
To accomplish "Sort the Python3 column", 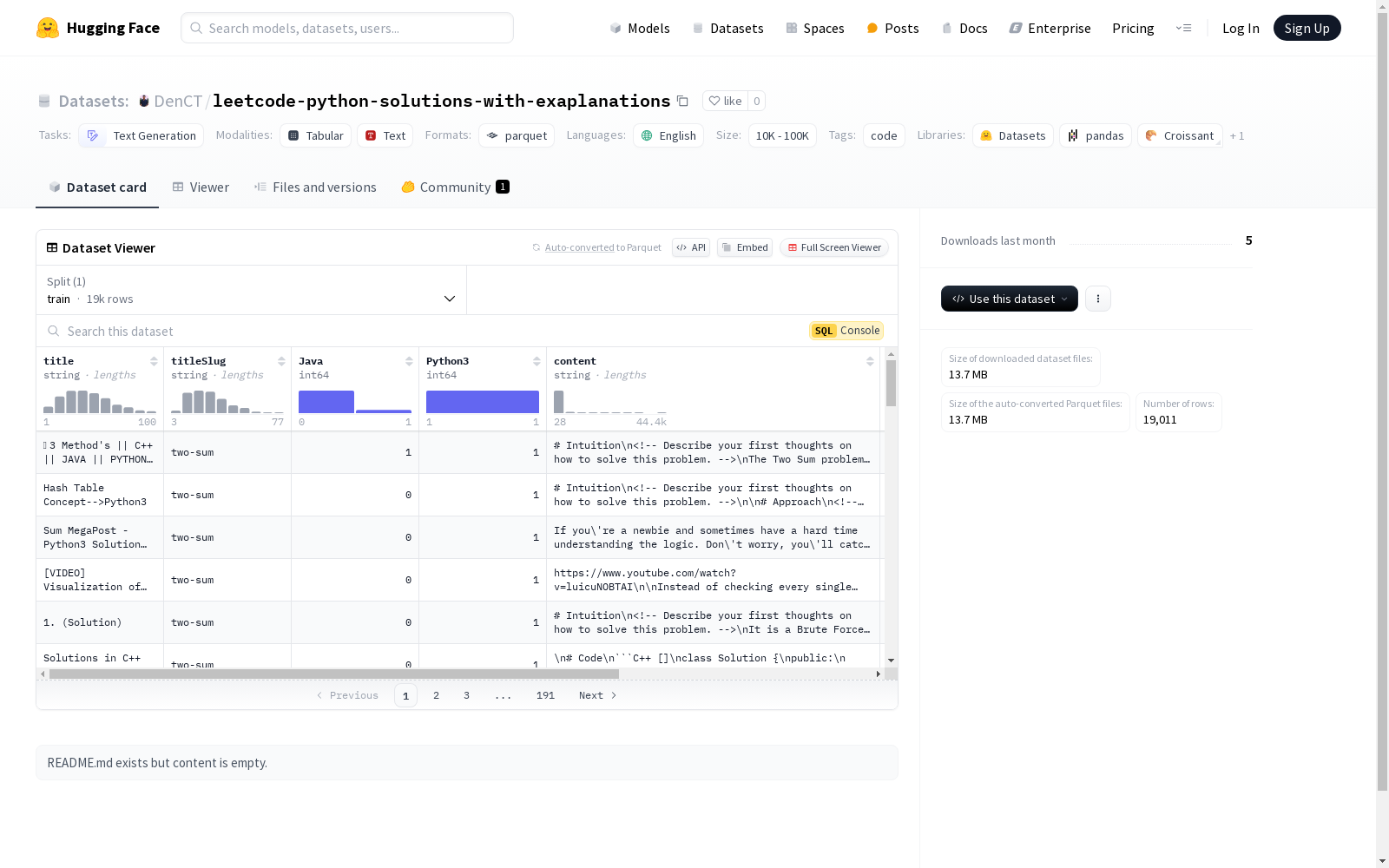I will coord(537,361).
